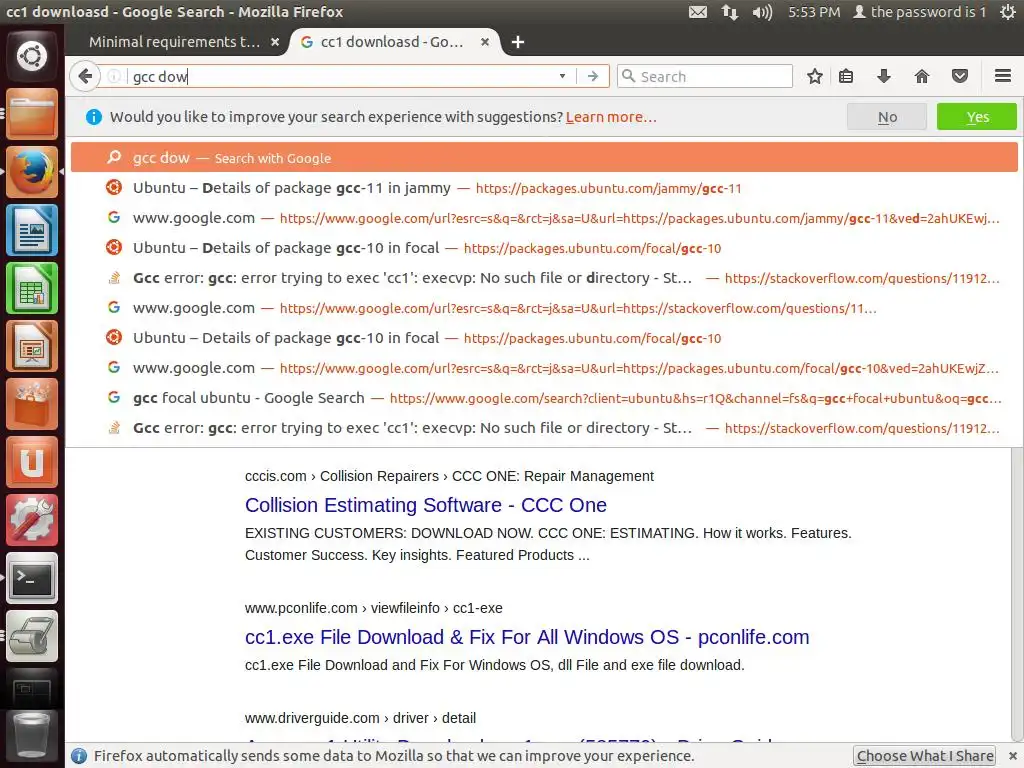1024x768 pixels.
Task: Click www.driverguide.com › driver › detail breadcrumb
Action: [360, 718]
